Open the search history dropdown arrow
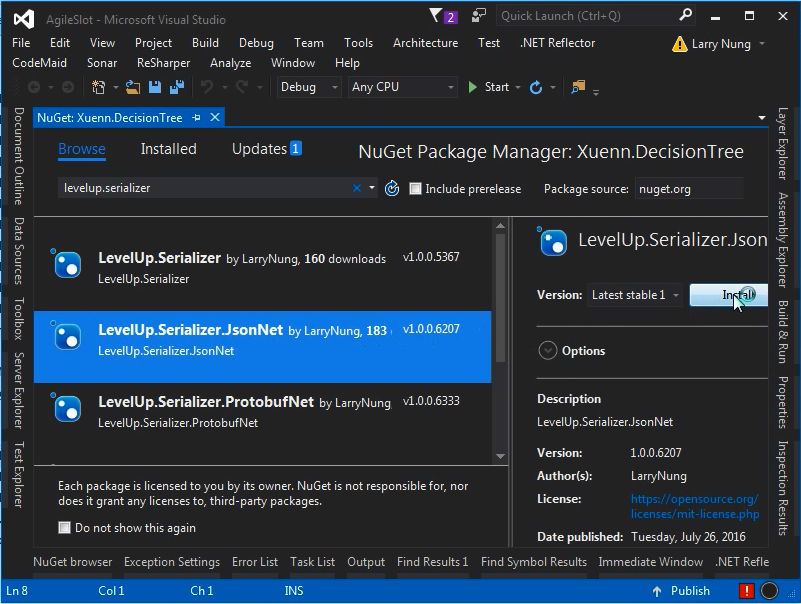The height and width of the screenshot is (604, 801). (x=372, y=188)
